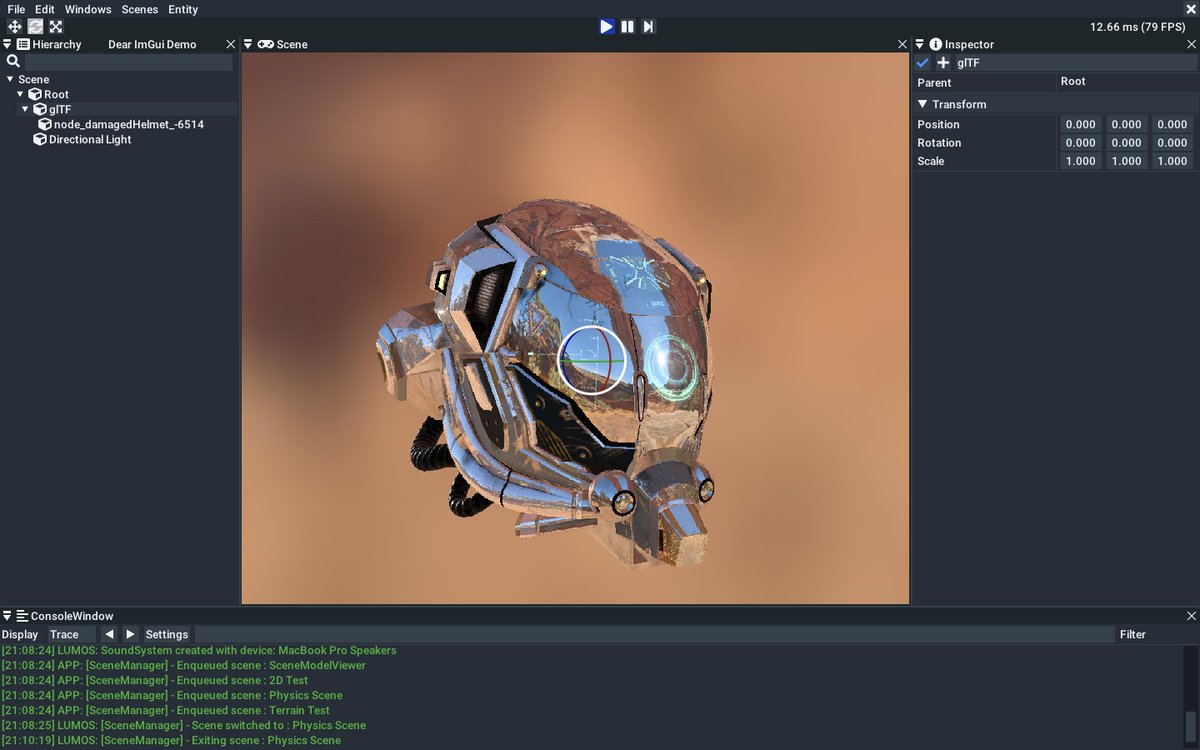Viewport: 1200px width, 750px height.
Task: Click the application close X at top right
Action: coord(1191,9)
